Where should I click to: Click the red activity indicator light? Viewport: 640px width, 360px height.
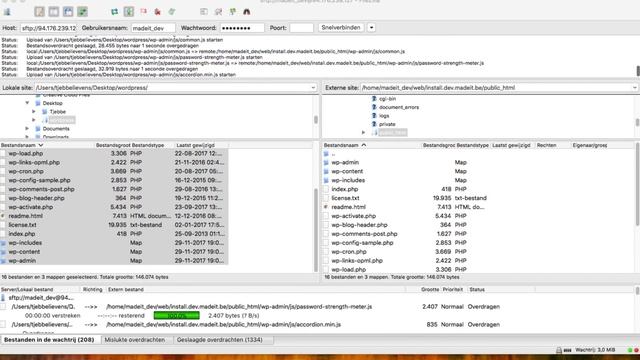click(x=636, y=350)
